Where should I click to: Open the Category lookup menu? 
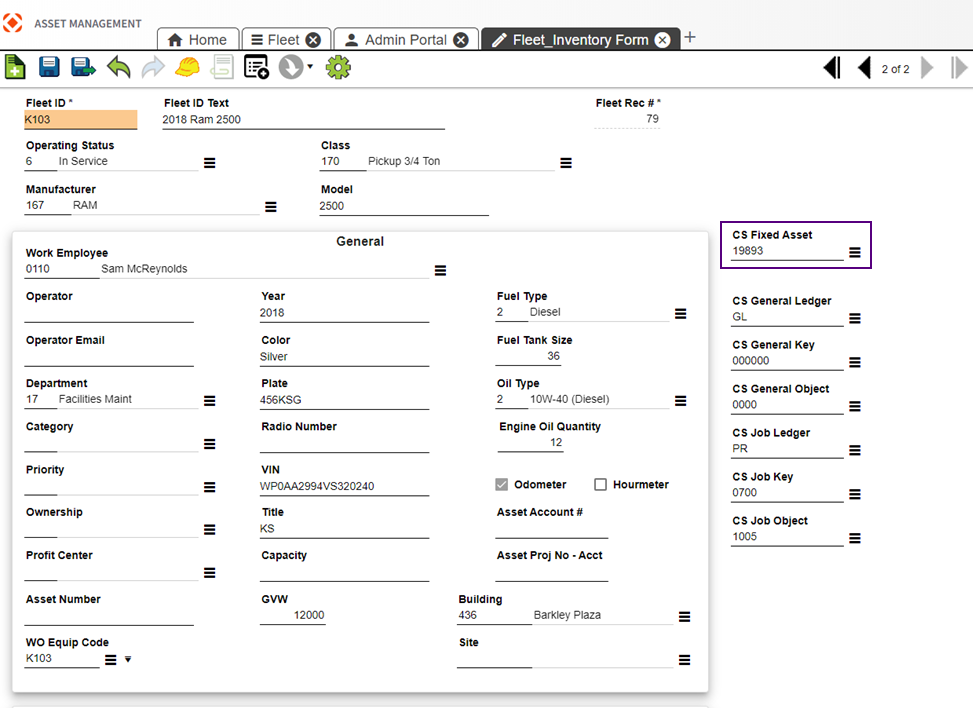click(x=210, y=444)
